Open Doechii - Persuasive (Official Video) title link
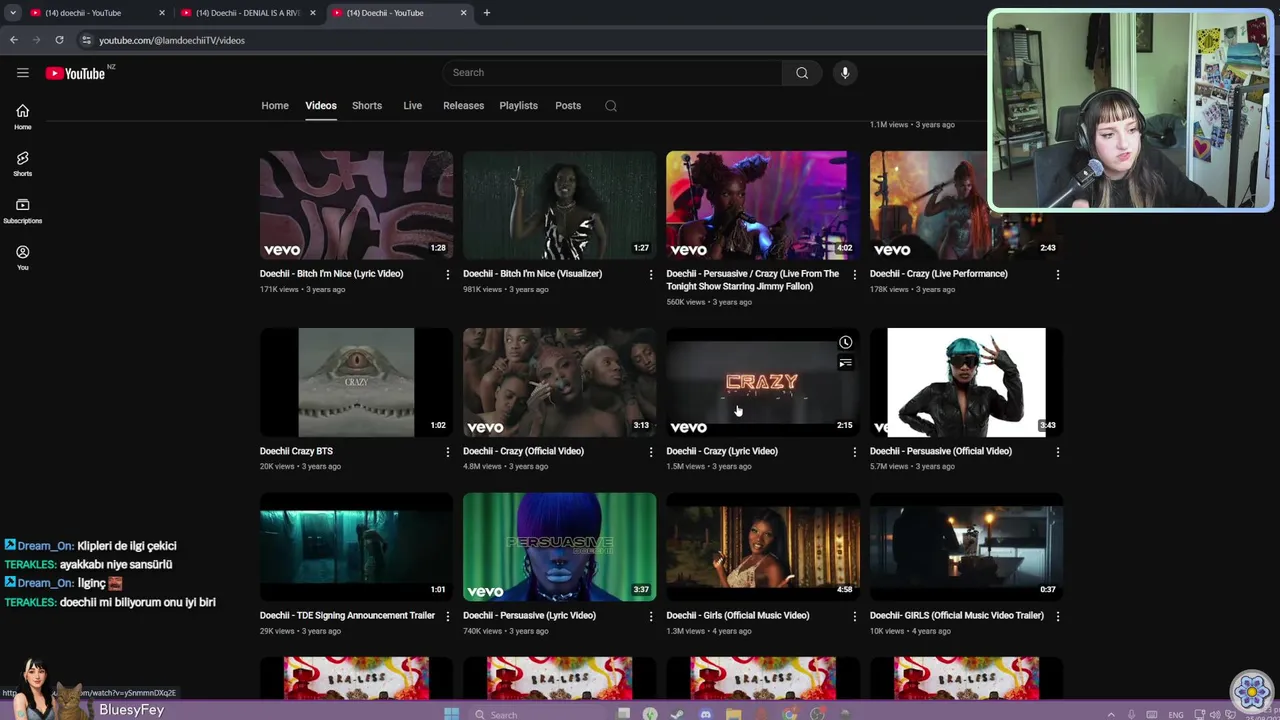 (941, 451)
